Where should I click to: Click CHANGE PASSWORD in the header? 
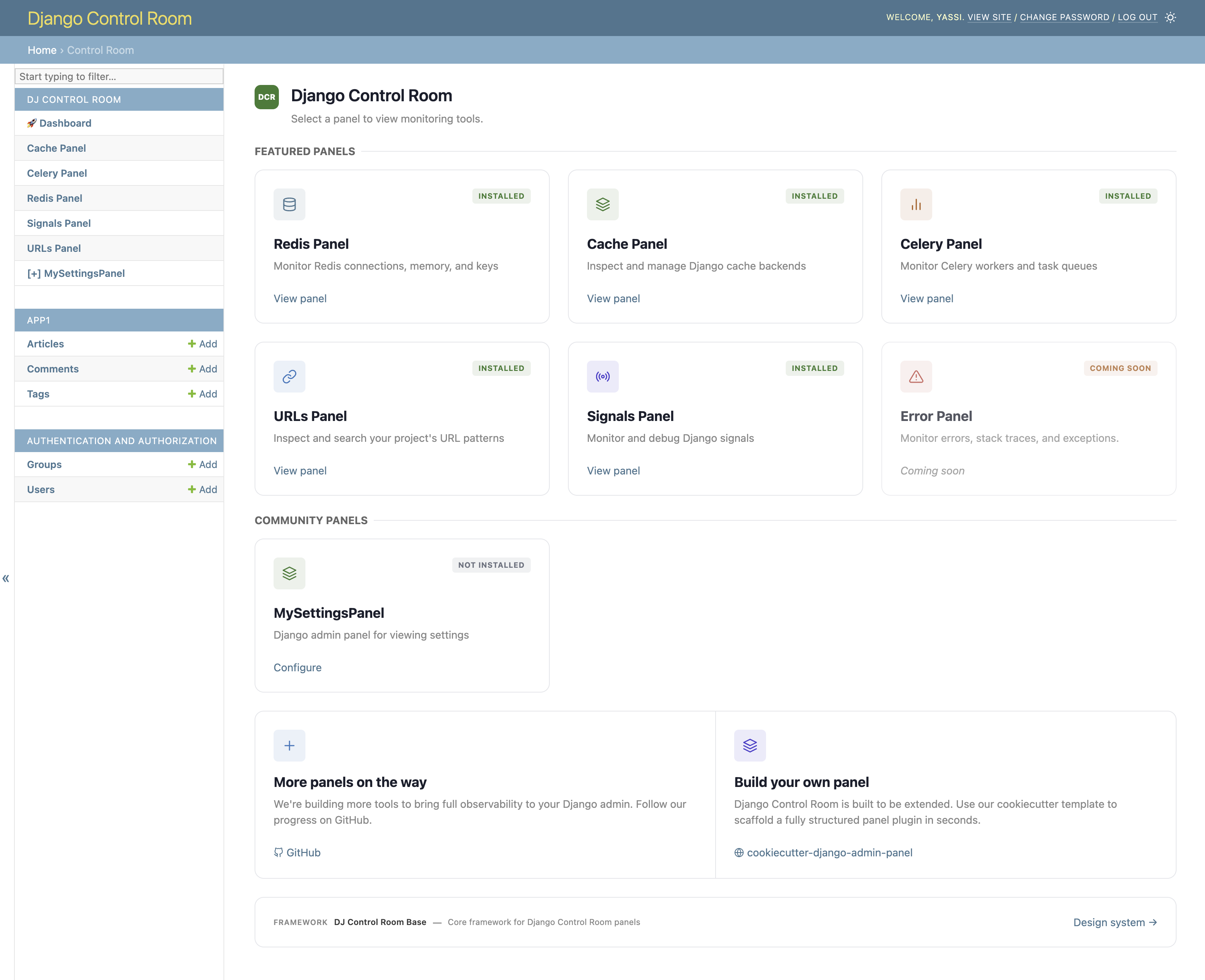pos(1064,17)
